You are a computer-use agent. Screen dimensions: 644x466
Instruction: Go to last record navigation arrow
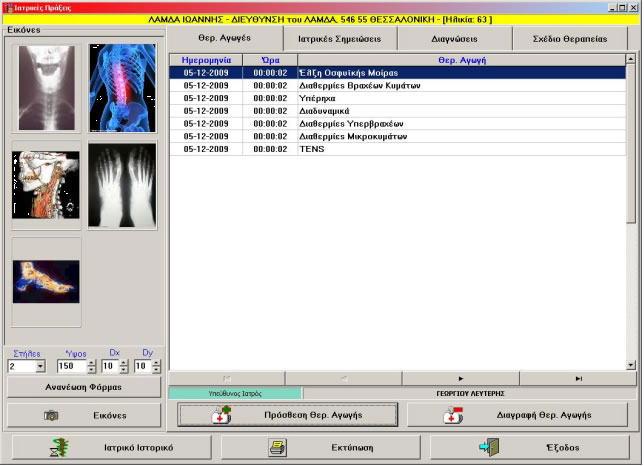coord(579,379)
